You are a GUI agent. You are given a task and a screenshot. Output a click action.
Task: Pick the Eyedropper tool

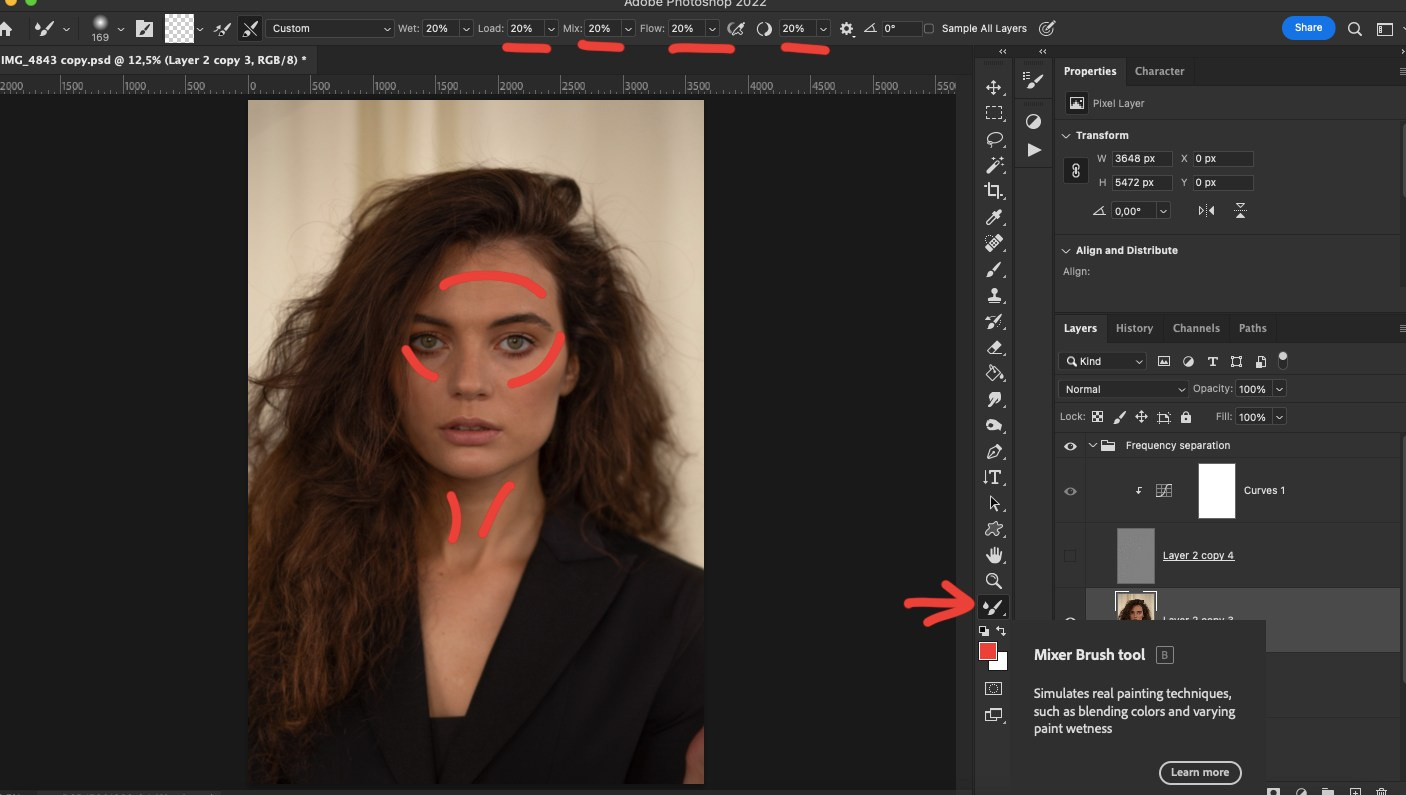(x=994, y=217)
